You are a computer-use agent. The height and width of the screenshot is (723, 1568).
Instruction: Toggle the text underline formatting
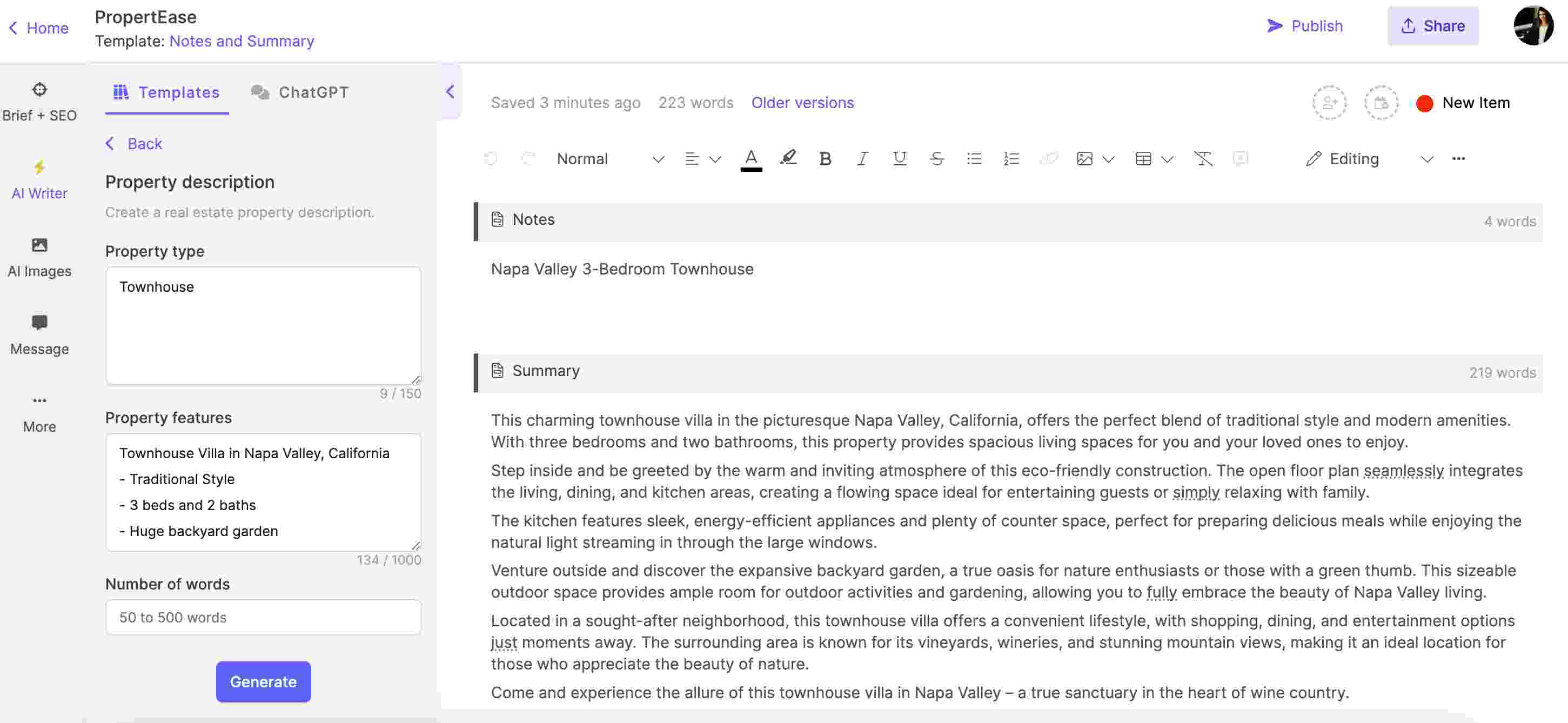click(899, 159)
